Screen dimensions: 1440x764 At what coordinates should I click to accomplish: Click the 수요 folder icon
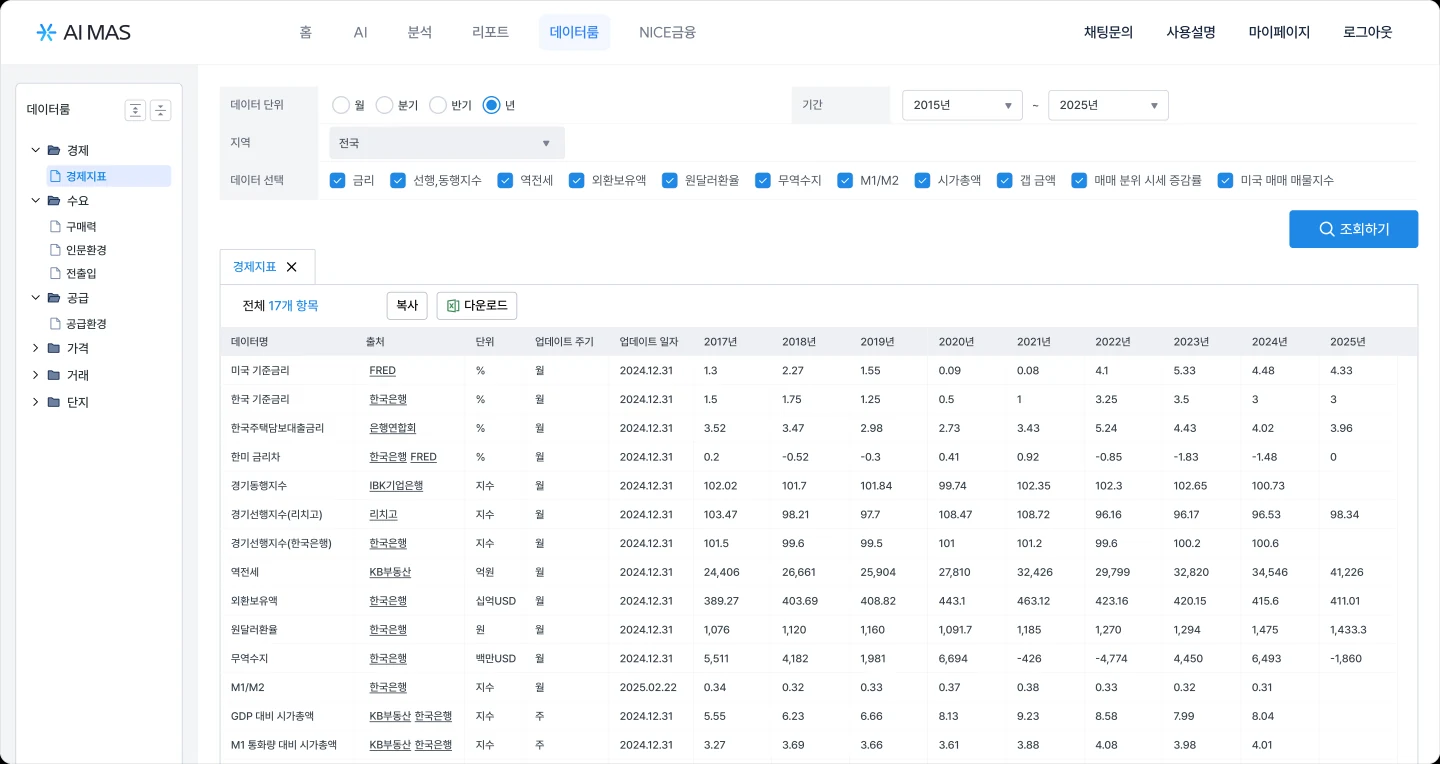coord(54,200)
